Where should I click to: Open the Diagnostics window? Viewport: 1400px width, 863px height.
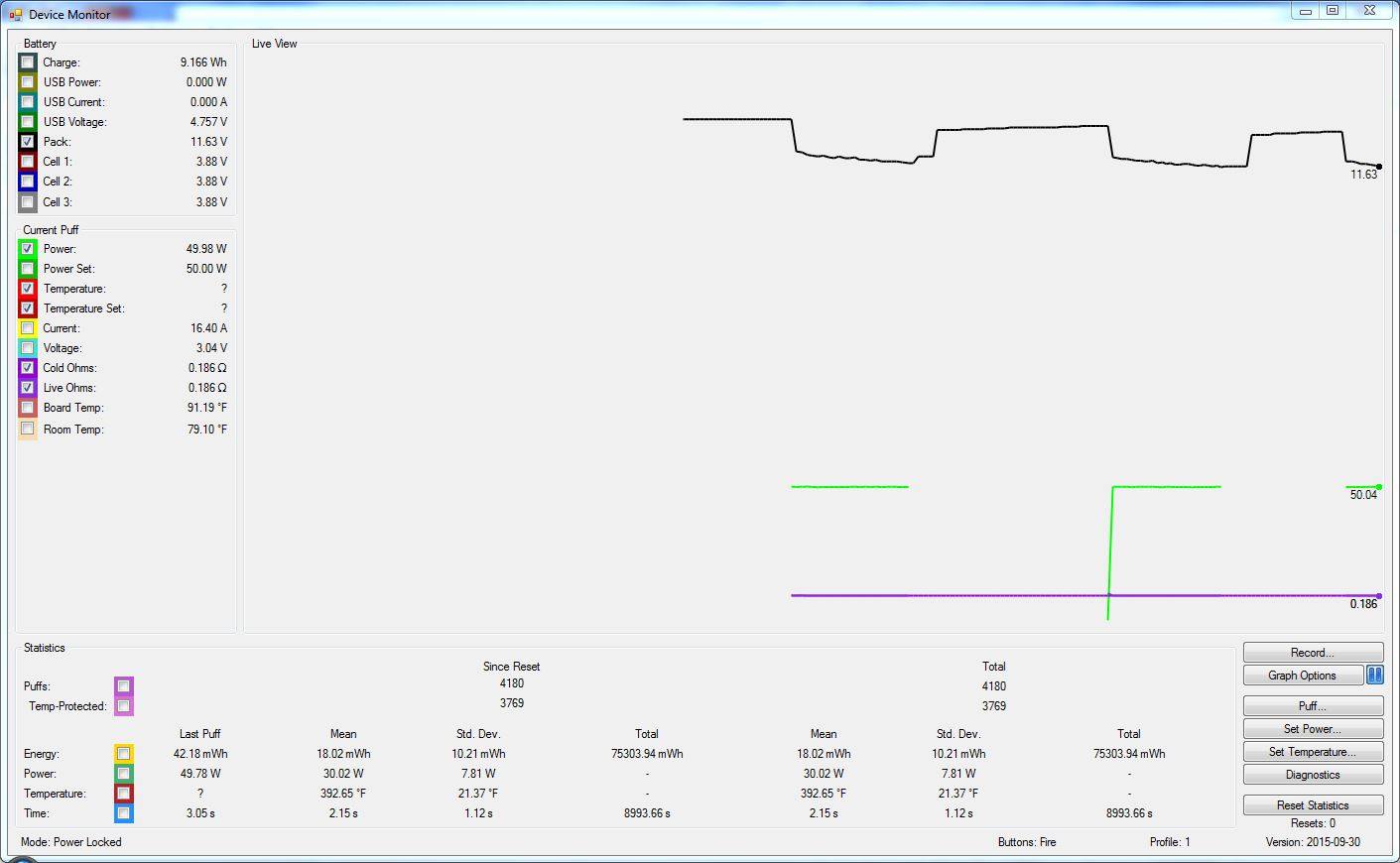1312,775
